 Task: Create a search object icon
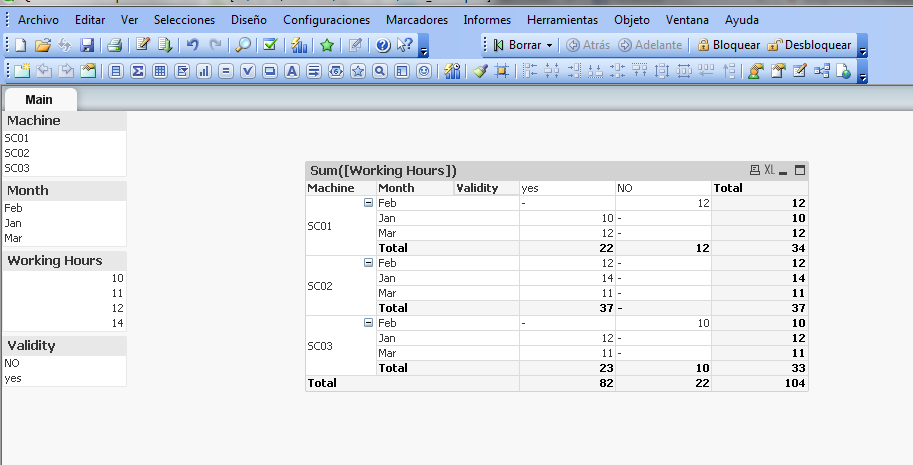click(x=380, y=71)
